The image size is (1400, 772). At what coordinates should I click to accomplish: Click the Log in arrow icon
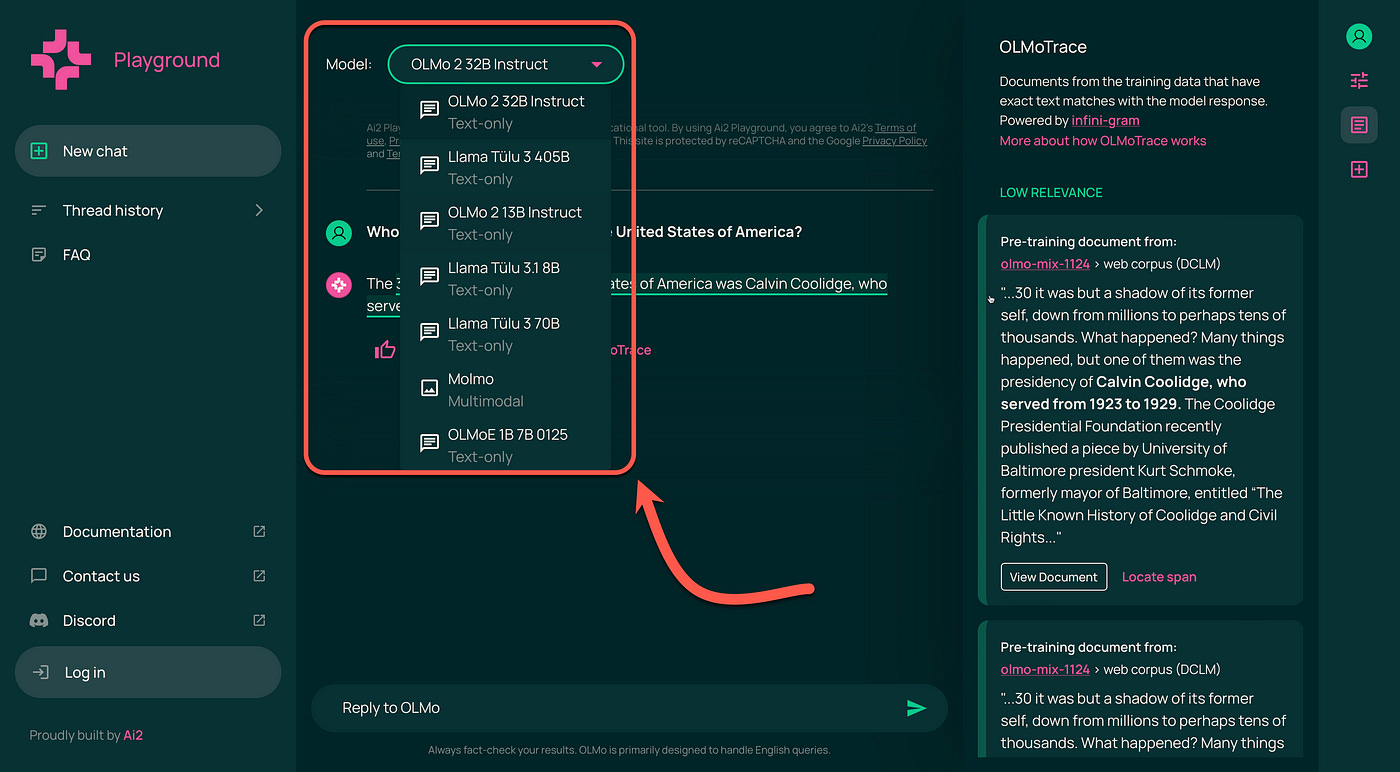(41, 672)
